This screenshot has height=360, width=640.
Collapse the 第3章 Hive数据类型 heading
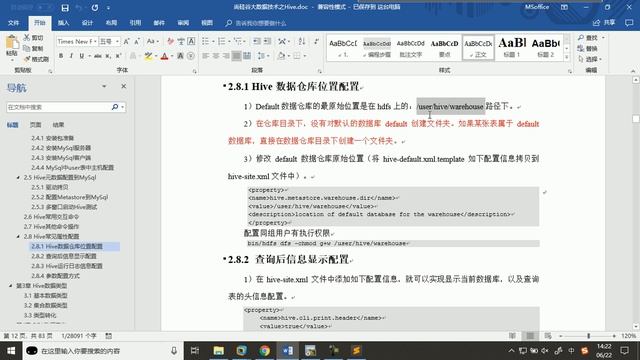coord(11,286)
